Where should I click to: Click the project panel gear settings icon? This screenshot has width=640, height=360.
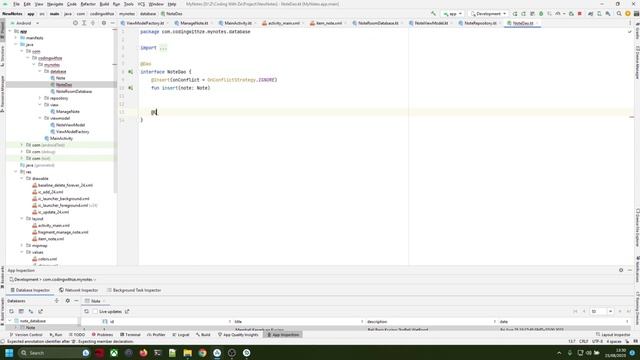tap(104, 23)
